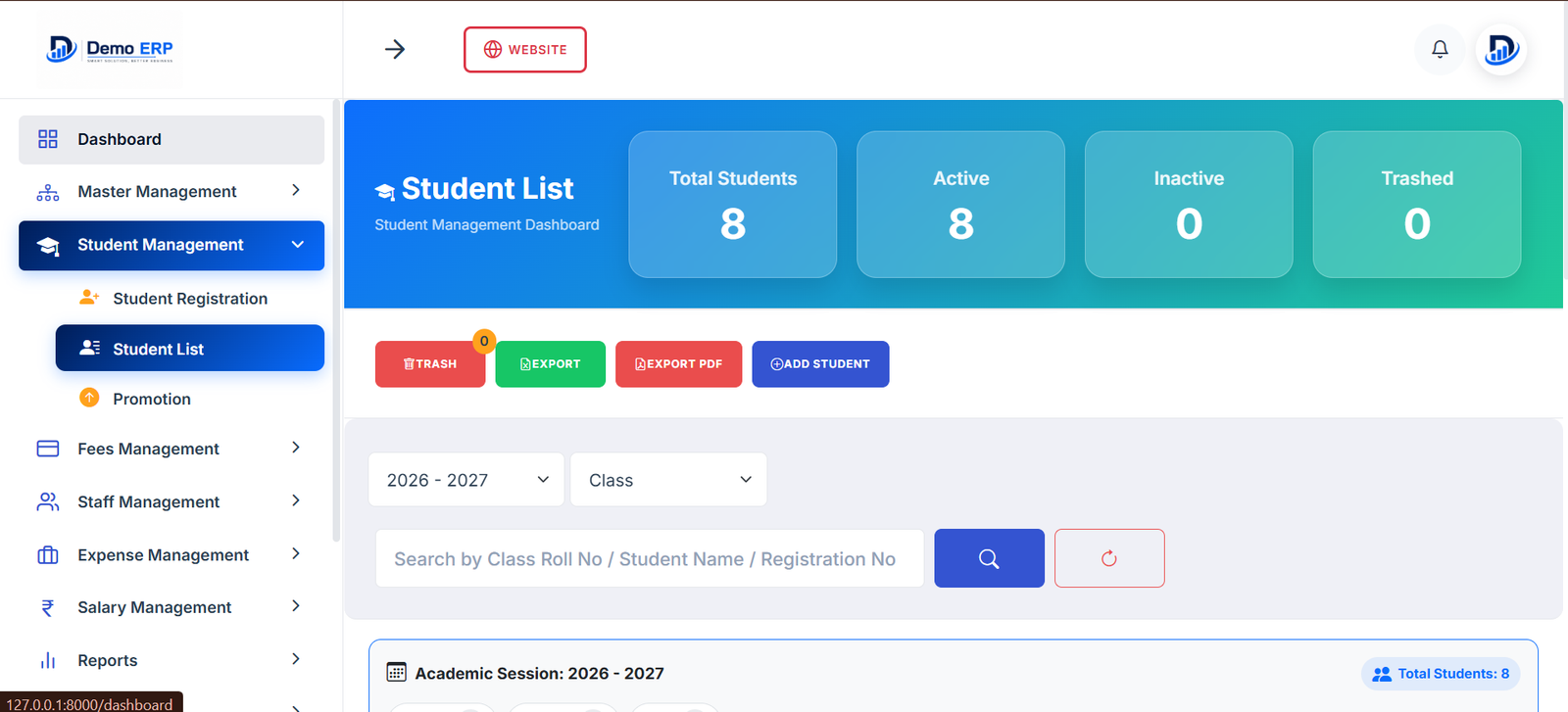Click the Total Students stat card

point(733,205)
